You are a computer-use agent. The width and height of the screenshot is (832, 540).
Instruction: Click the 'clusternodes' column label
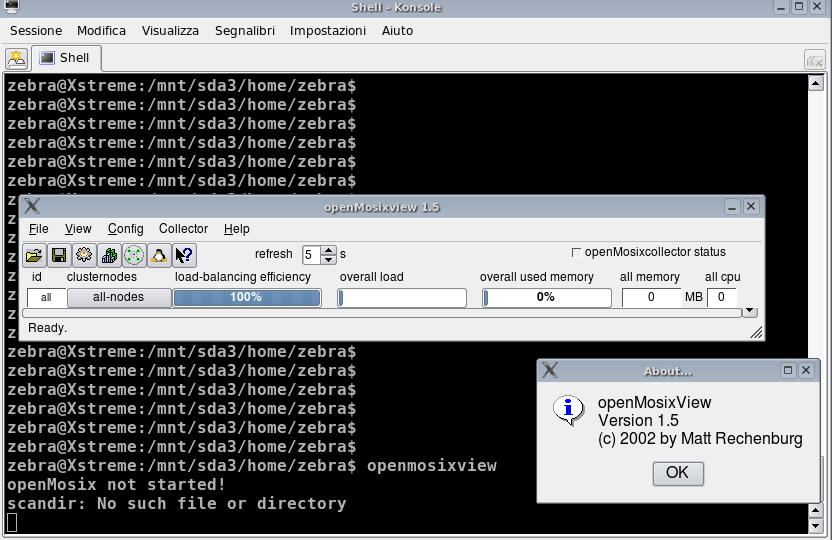click(x=102, y=277)
